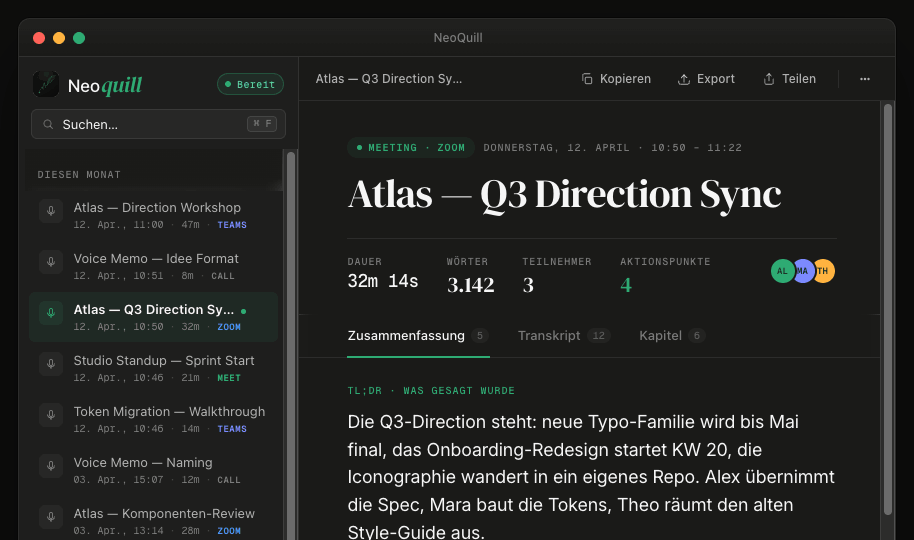This screenshot has height=540, width=914.
Task: Click the Export button
Action: coord(706,79)
